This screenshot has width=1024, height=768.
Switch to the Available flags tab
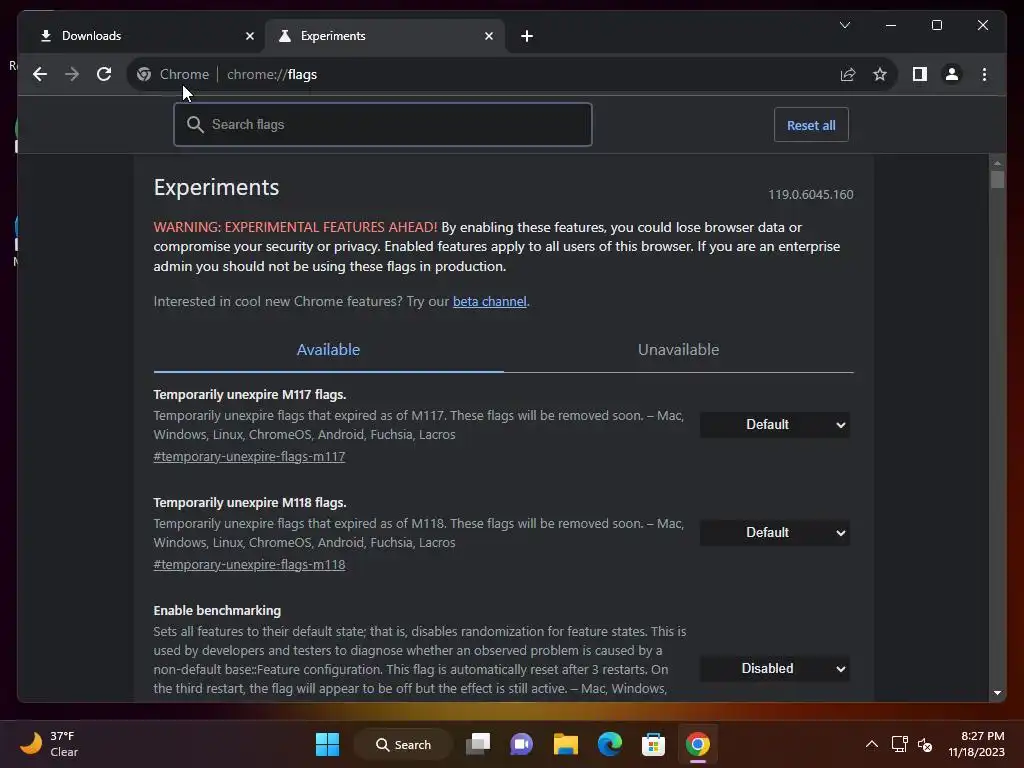tap(328, 350)
